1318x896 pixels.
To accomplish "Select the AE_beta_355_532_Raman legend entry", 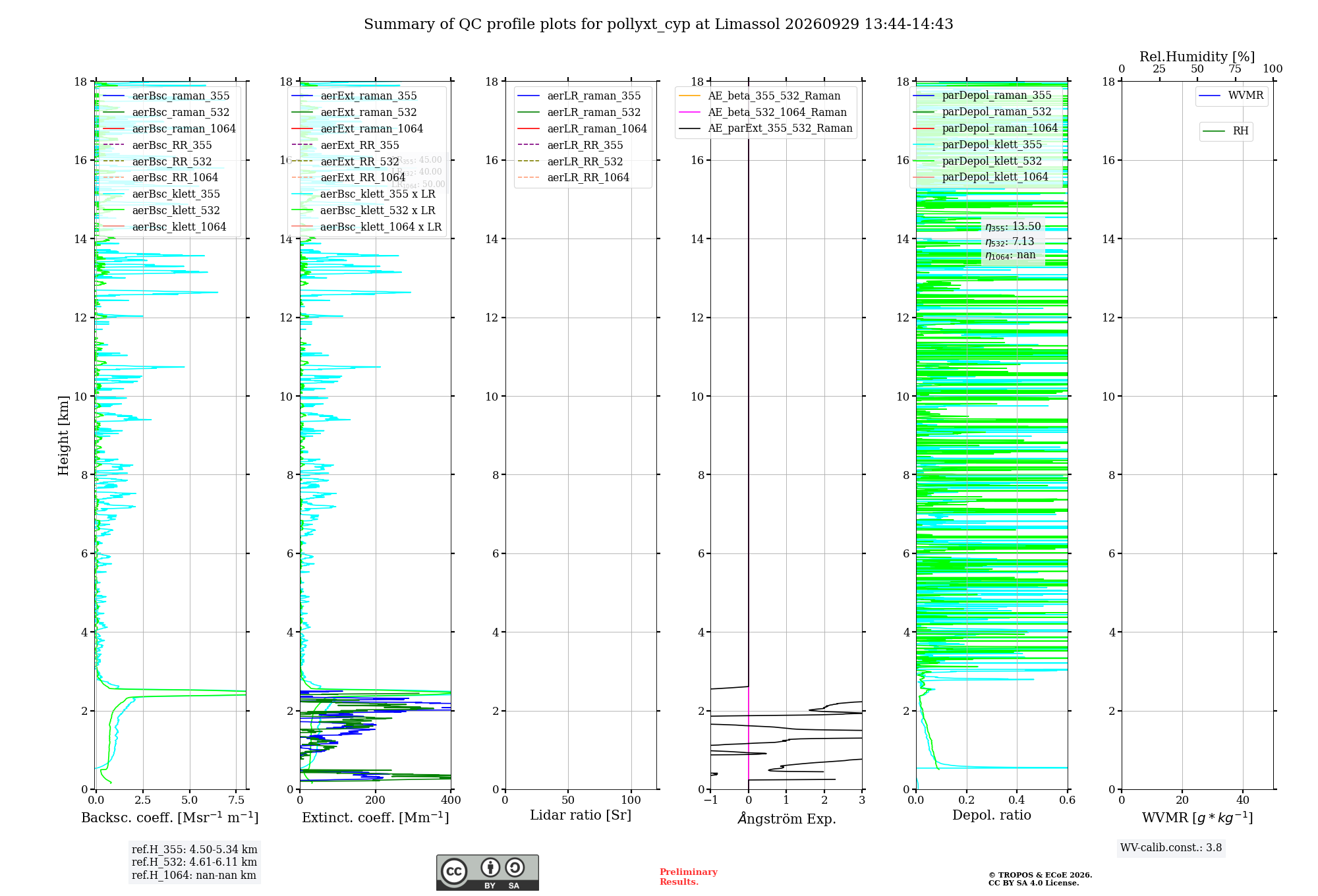I will tap(760, 96).
